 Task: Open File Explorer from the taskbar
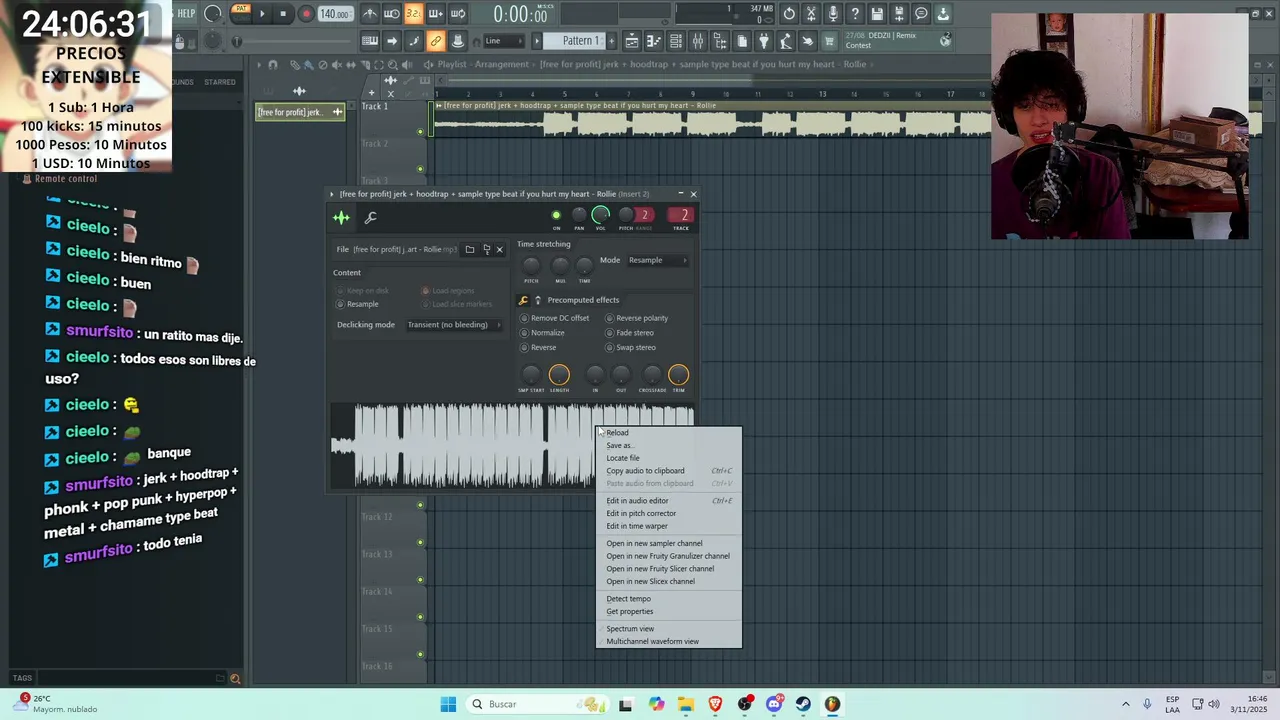pyautogui.click(x=686, y=704)
